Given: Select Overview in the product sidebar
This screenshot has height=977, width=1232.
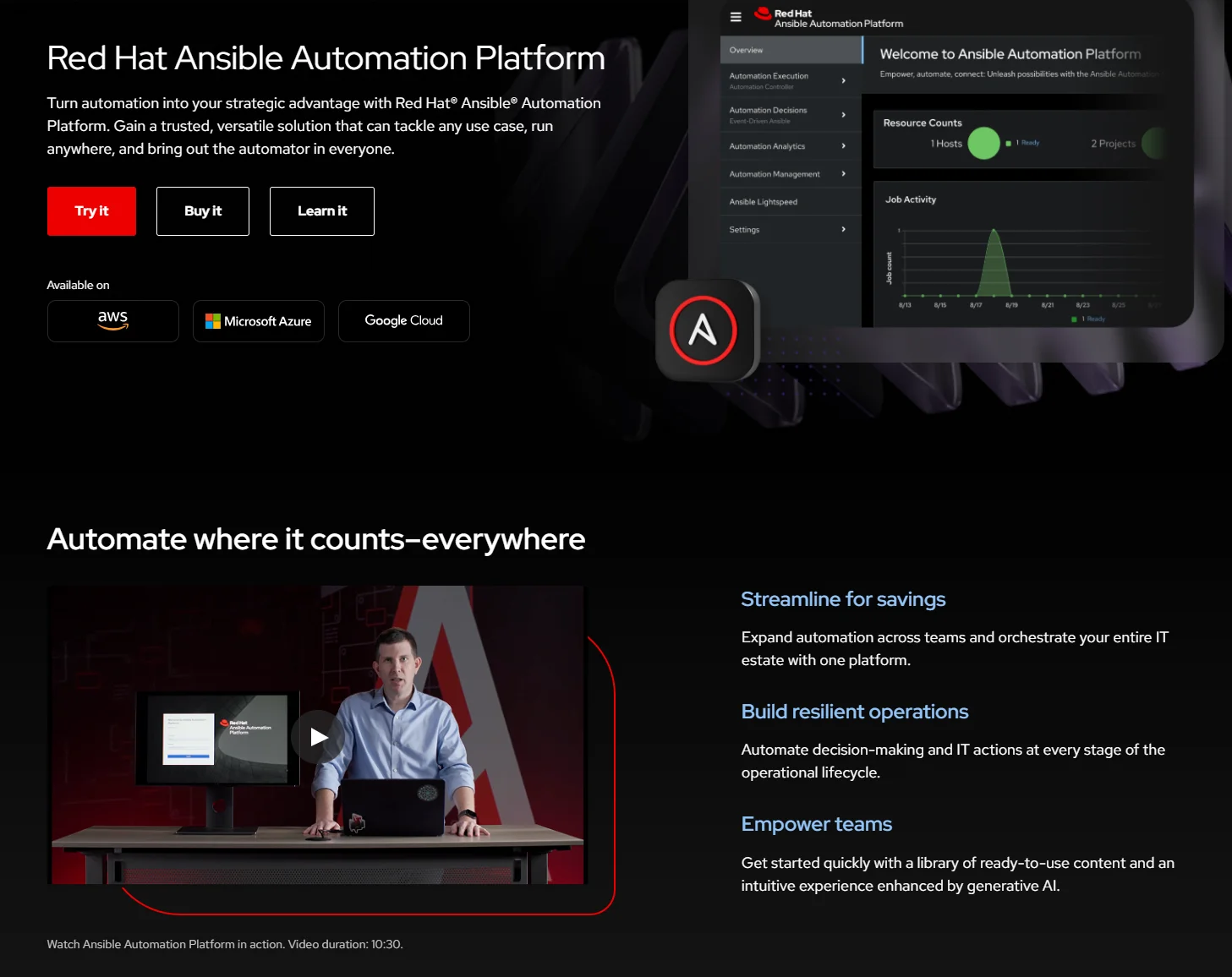Looking at the screenshot, I should point(791,50).
